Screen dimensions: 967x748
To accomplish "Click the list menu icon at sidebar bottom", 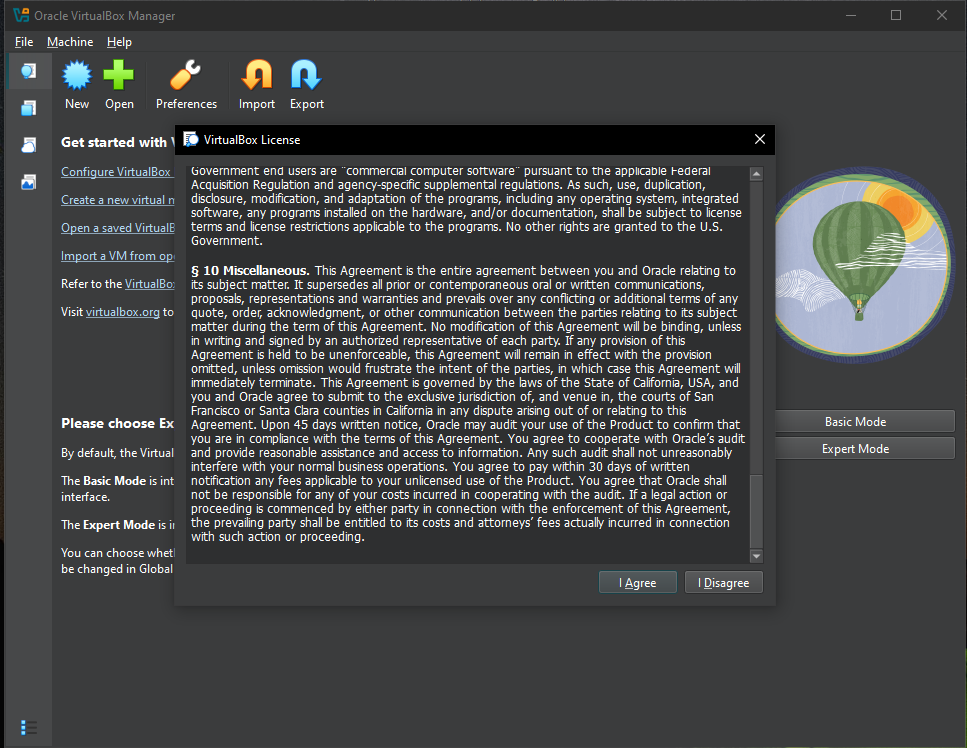I will pos(28,728).
